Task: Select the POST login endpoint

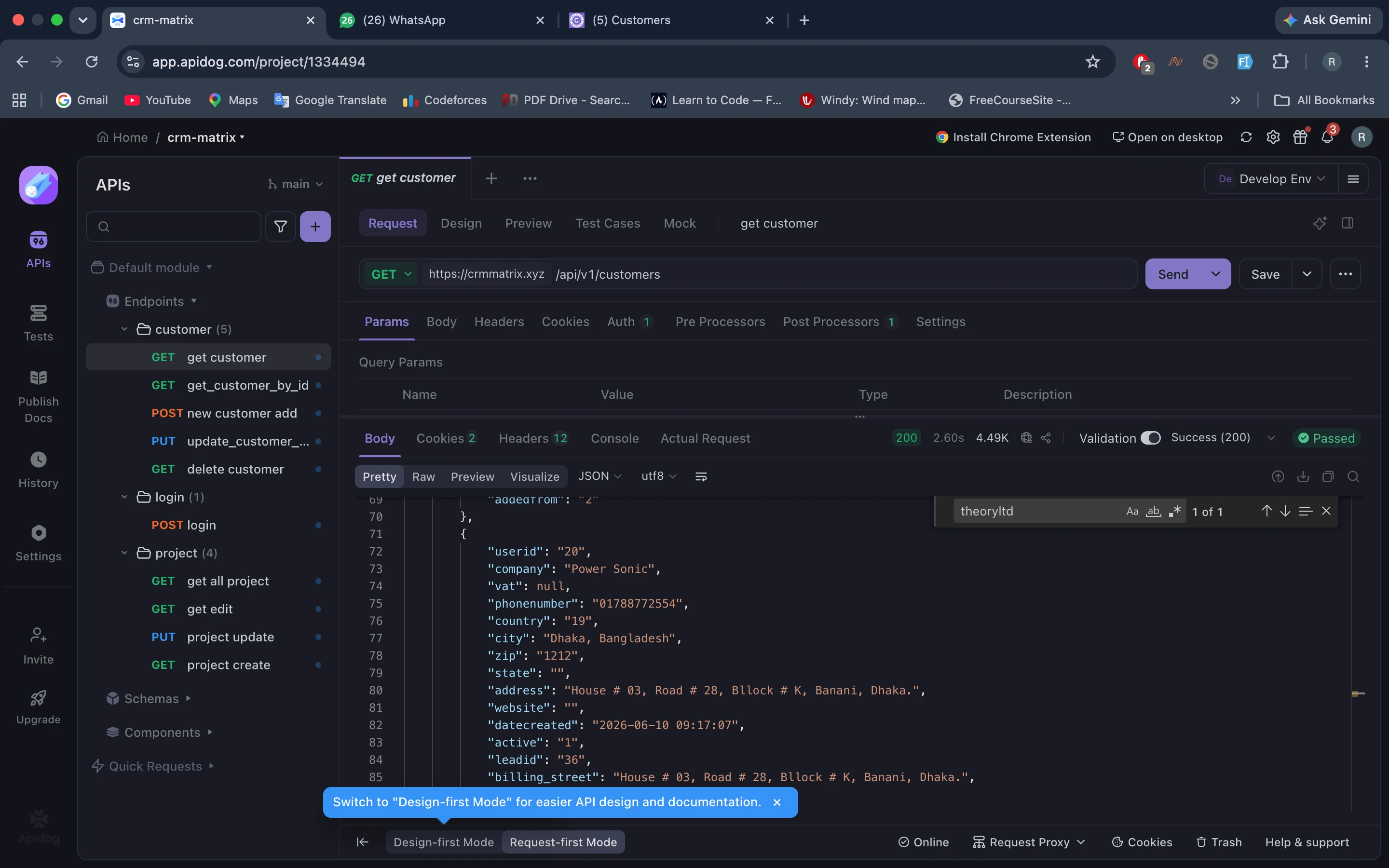Action: point(208,525)
